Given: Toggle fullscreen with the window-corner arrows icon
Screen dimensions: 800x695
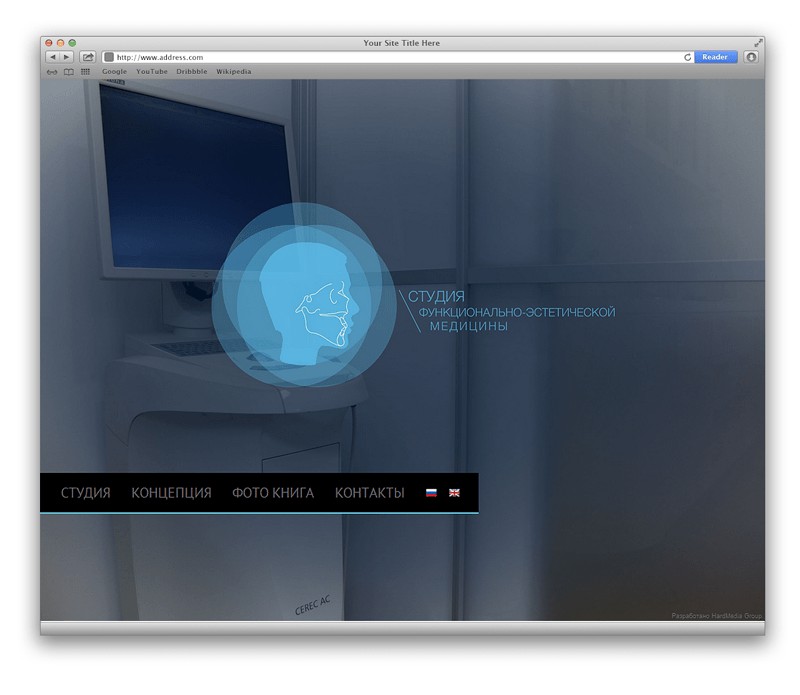Looking at the screenshot, I should (758, 43).
